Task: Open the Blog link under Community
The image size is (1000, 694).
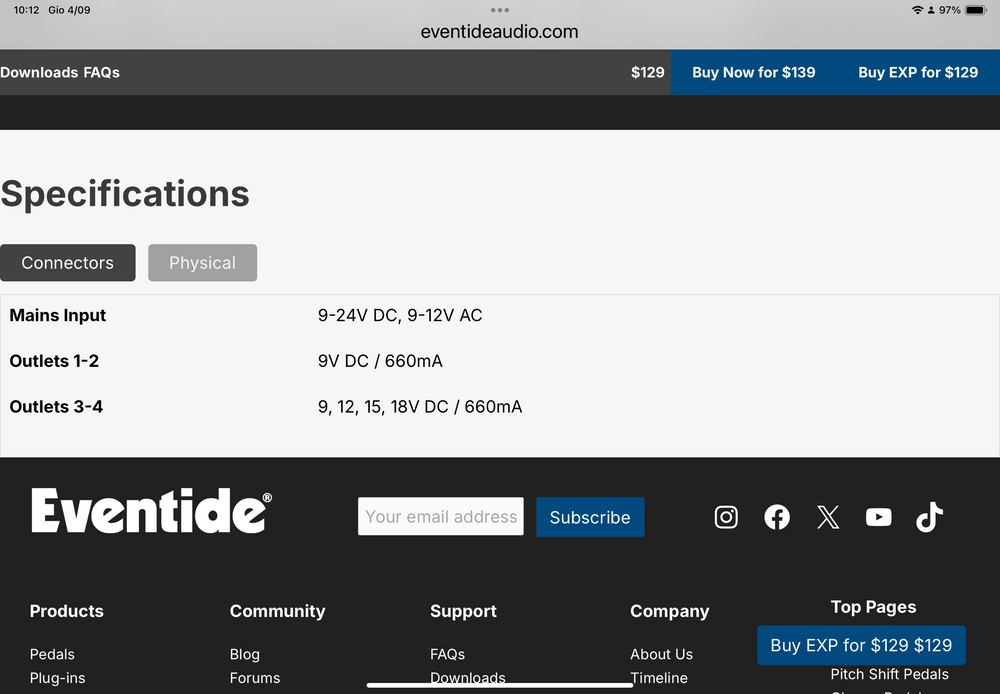Action: coord(245,654)
